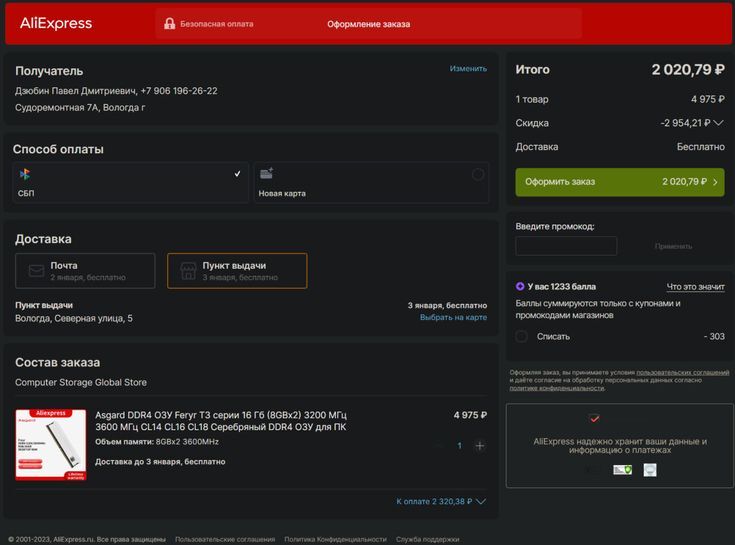The height and width of the screenshot is (545, 735).
Task: Increase item quantity with plus button
Action: pyautogui.click(x=480, y=446)
